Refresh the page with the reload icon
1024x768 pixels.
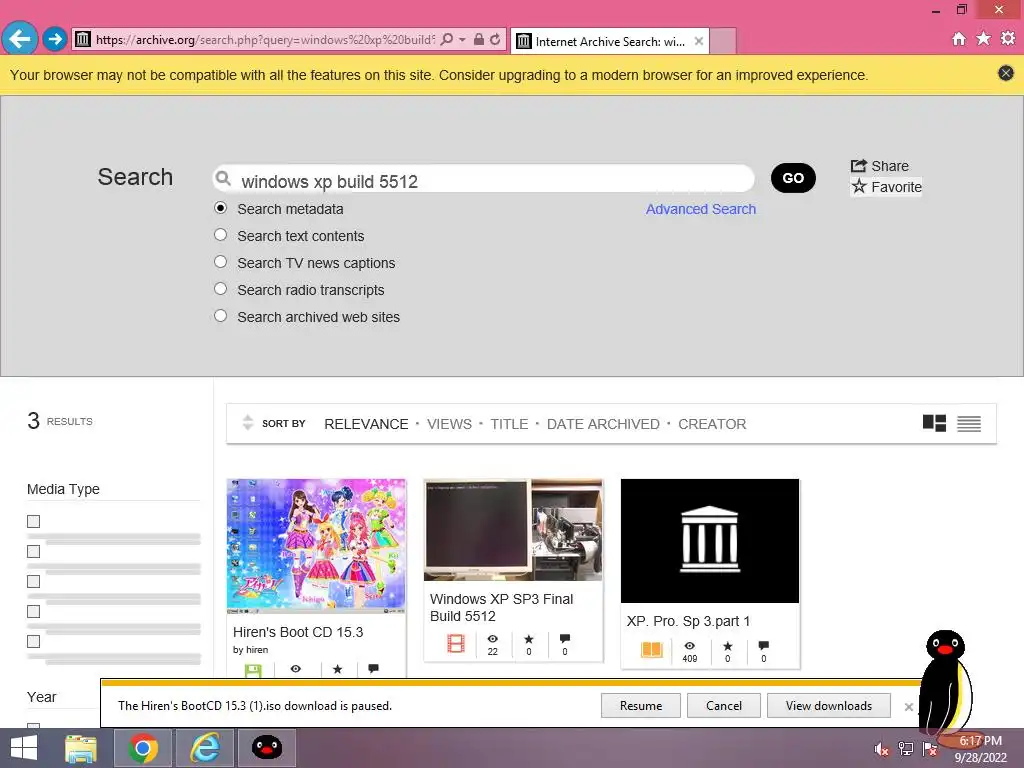coord(496,39)
